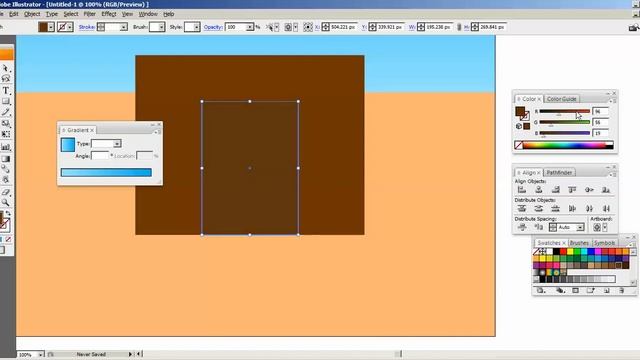Click Vertical Distribute Top icon
This screenshot has height=360, width=640.
(x=522, y=209)
